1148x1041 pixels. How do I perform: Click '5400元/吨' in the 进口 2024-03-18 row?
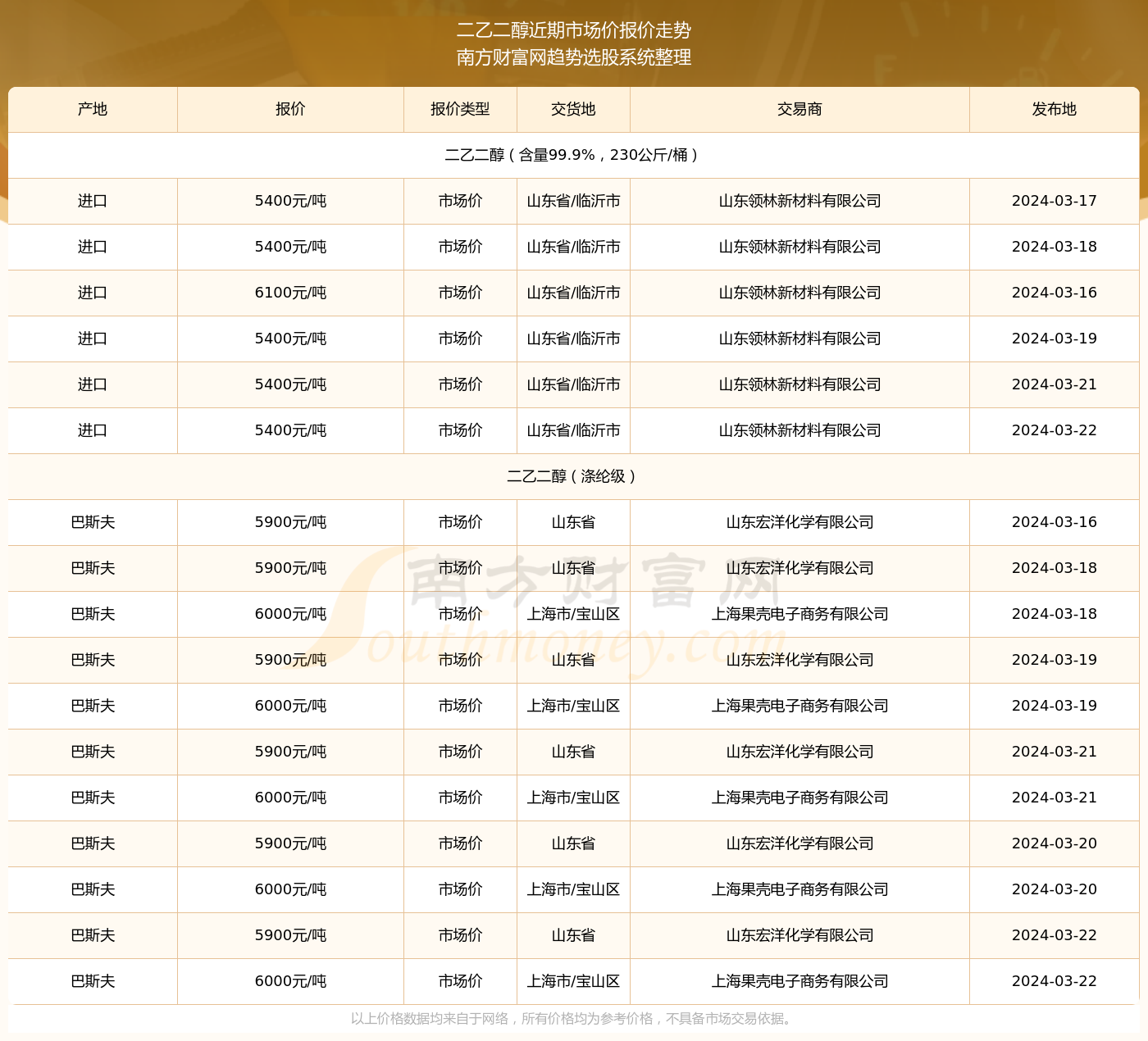pos(290,247)
